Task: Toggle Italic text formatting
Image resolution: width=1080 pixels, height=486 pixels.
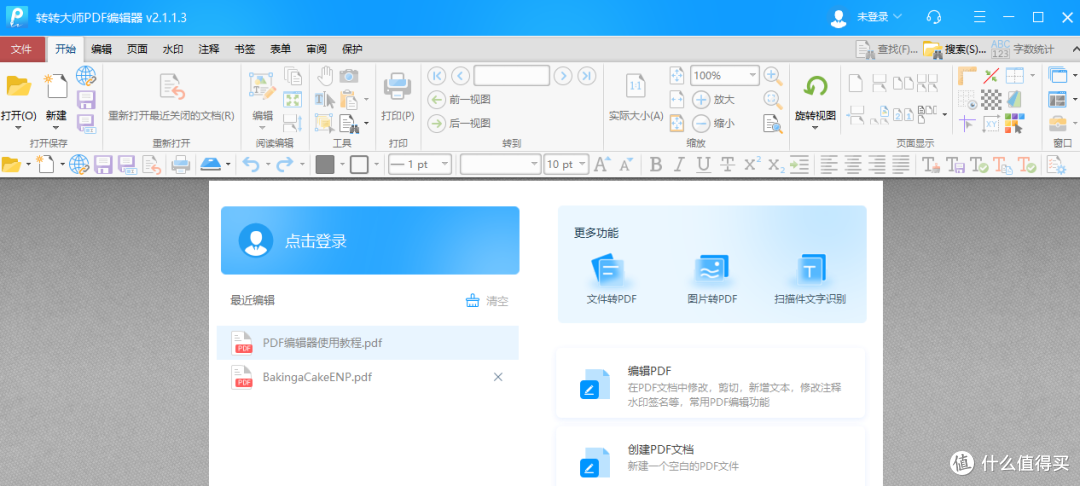Action: click(x=679, y=165)
